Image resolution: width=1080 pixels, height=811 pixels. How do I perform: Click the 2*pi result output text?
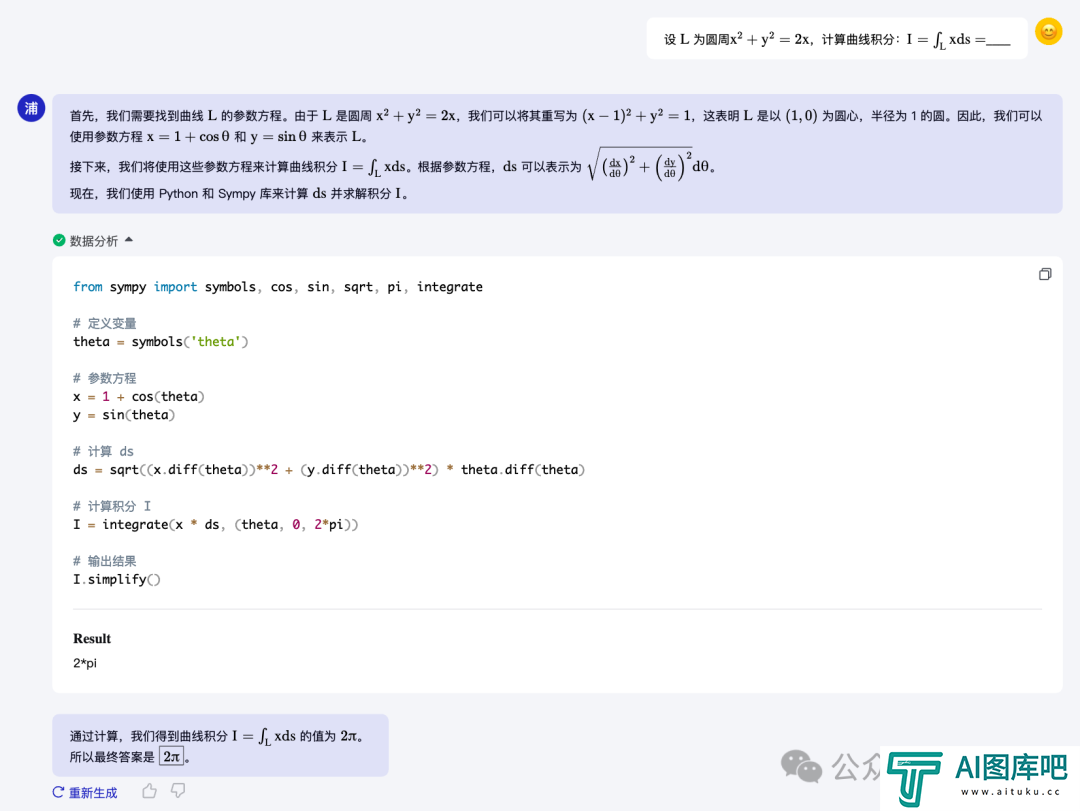[85, 663]
